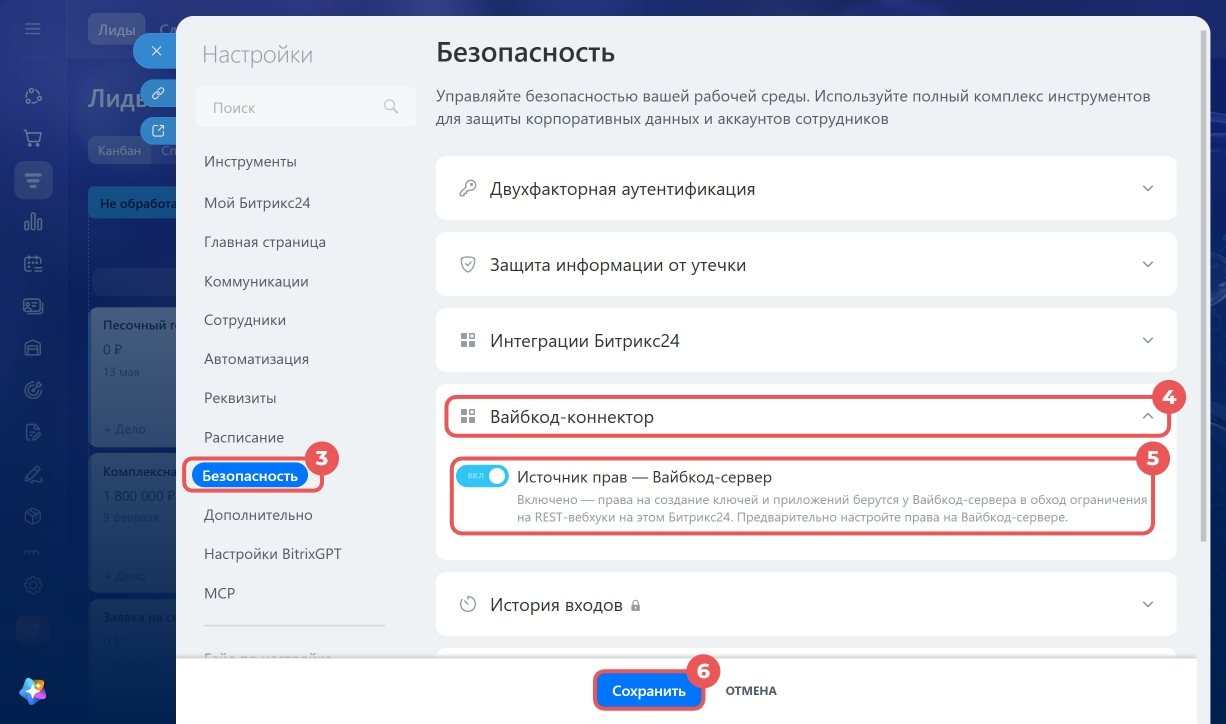1226x724 pixels.
Task: Open the target goal sidebar icon
Action: [33, 390]
